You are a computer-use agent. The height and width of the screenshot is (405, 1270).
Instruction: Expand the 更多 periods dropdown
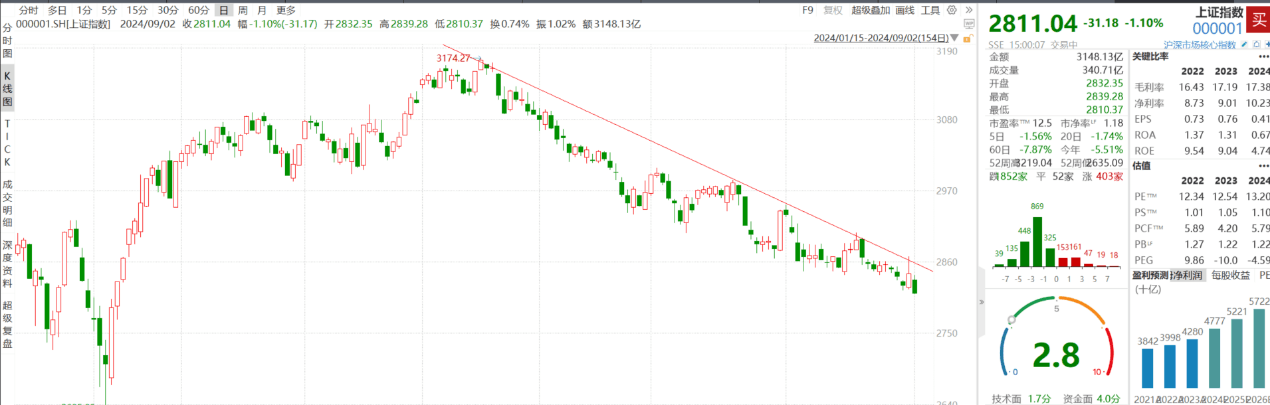coord(286,10)
